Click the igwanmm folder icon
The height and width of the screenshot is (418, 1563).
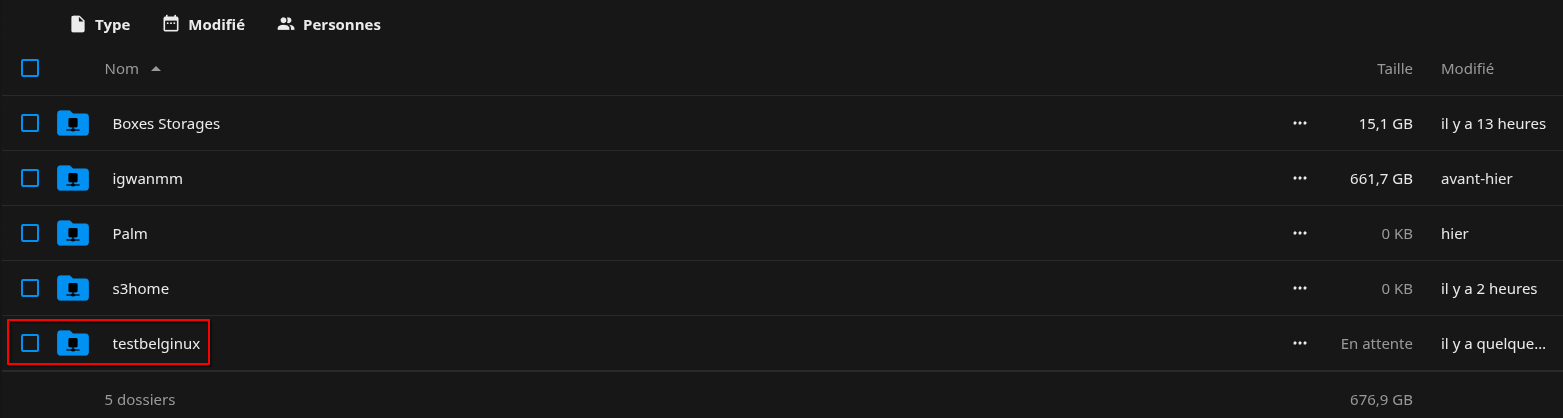(73, 178)
